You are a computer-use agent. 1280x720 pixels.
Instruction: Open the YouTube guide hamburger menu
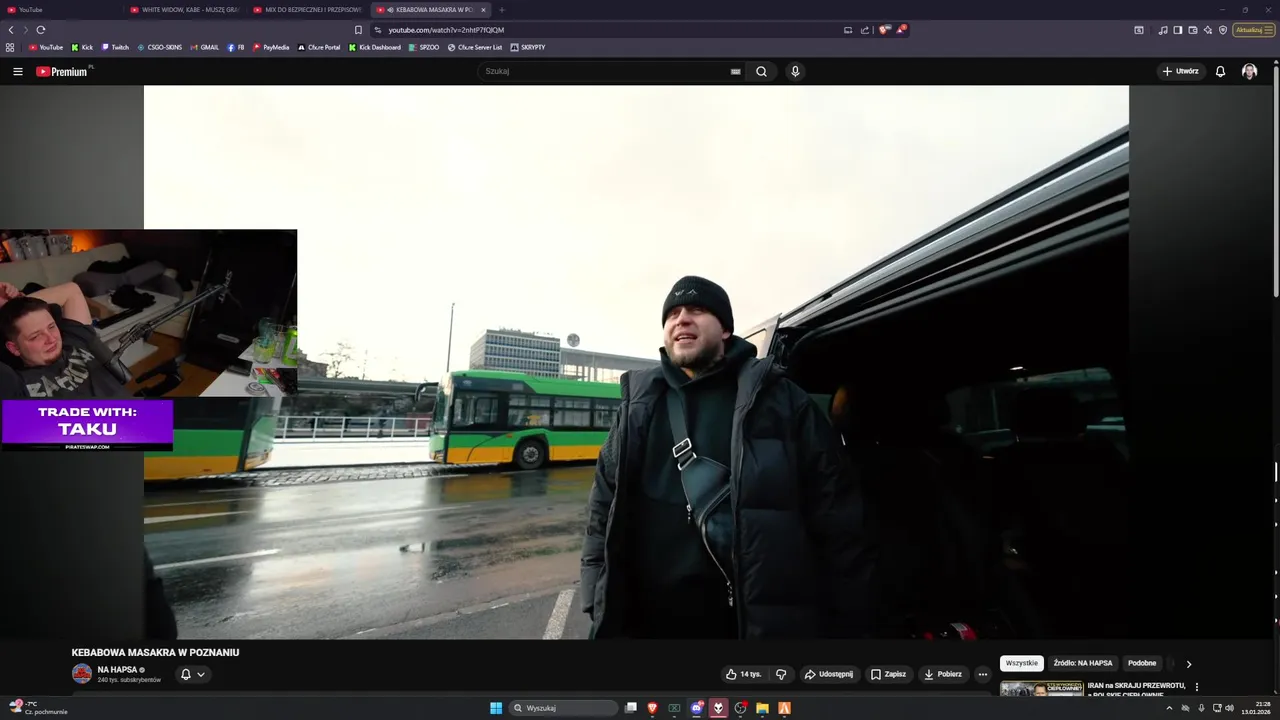pyautogui.click(x=17, y=71)
